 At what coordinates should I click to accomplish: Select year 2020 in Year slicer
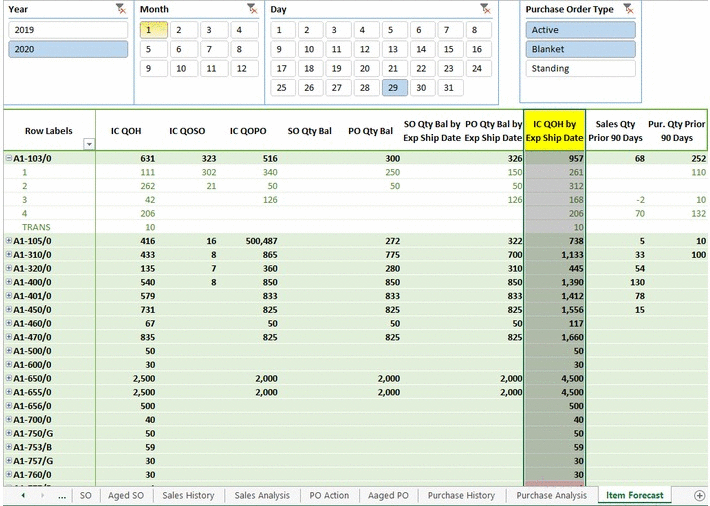click(68, 49)
